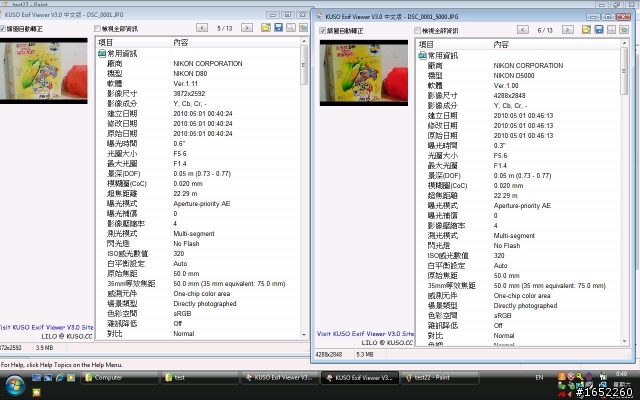Open the Windows Start orb
Viewport: 640px width, 400px height.
tap(15, 385)
